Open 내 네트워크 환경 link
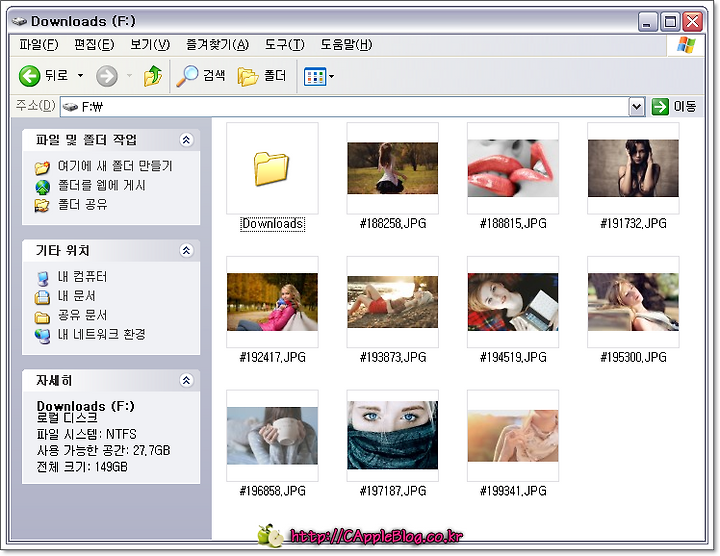 click(101, 334)
